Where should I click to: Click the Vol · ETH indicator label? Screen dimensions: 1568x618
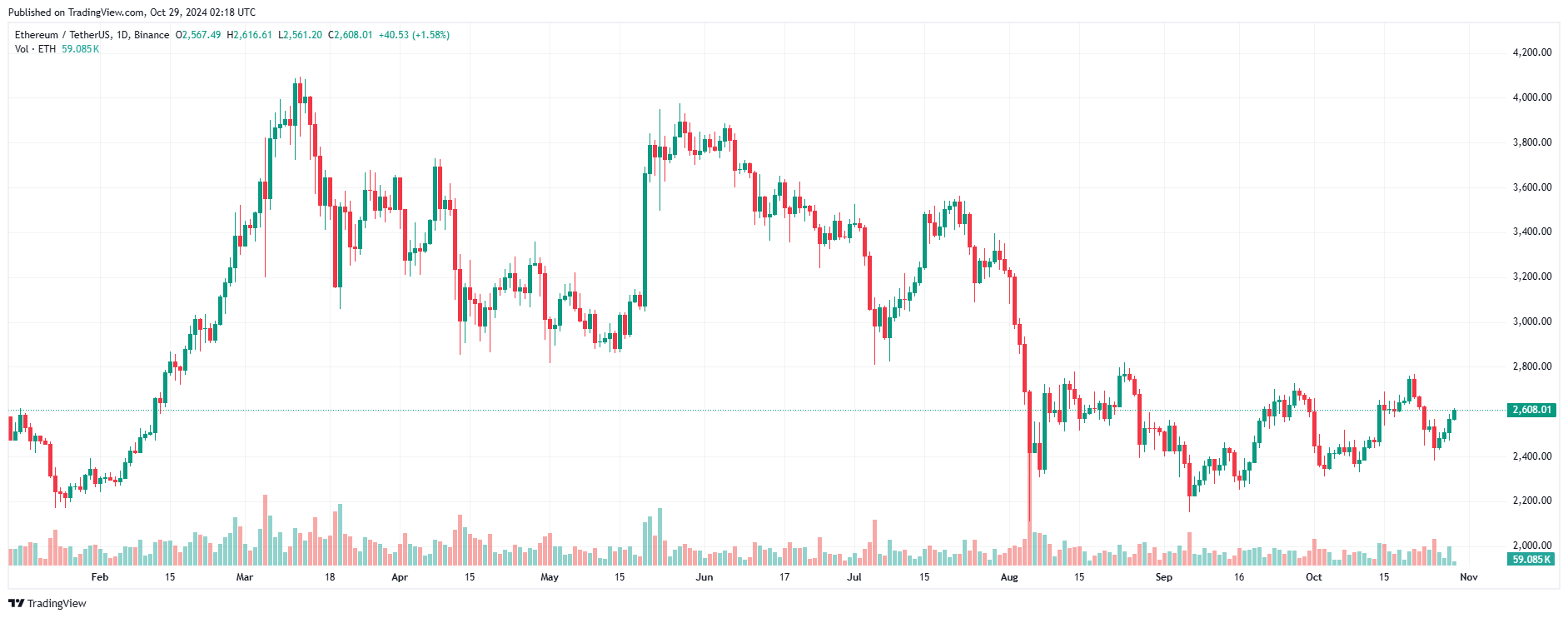pos(36,49)
